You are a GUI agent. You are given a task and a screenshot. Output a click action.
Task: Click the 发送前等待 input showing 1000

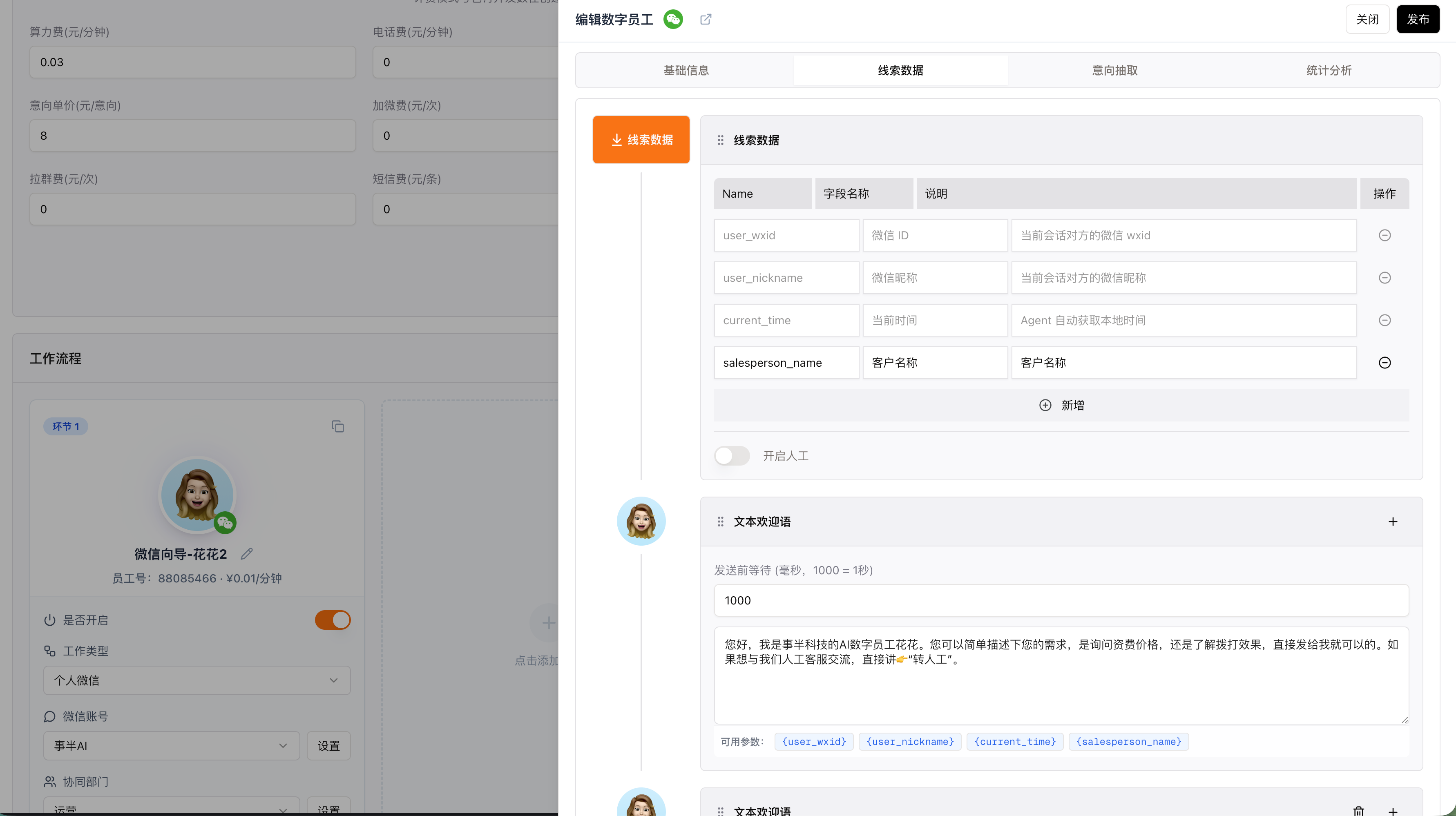click(1061, 600)
